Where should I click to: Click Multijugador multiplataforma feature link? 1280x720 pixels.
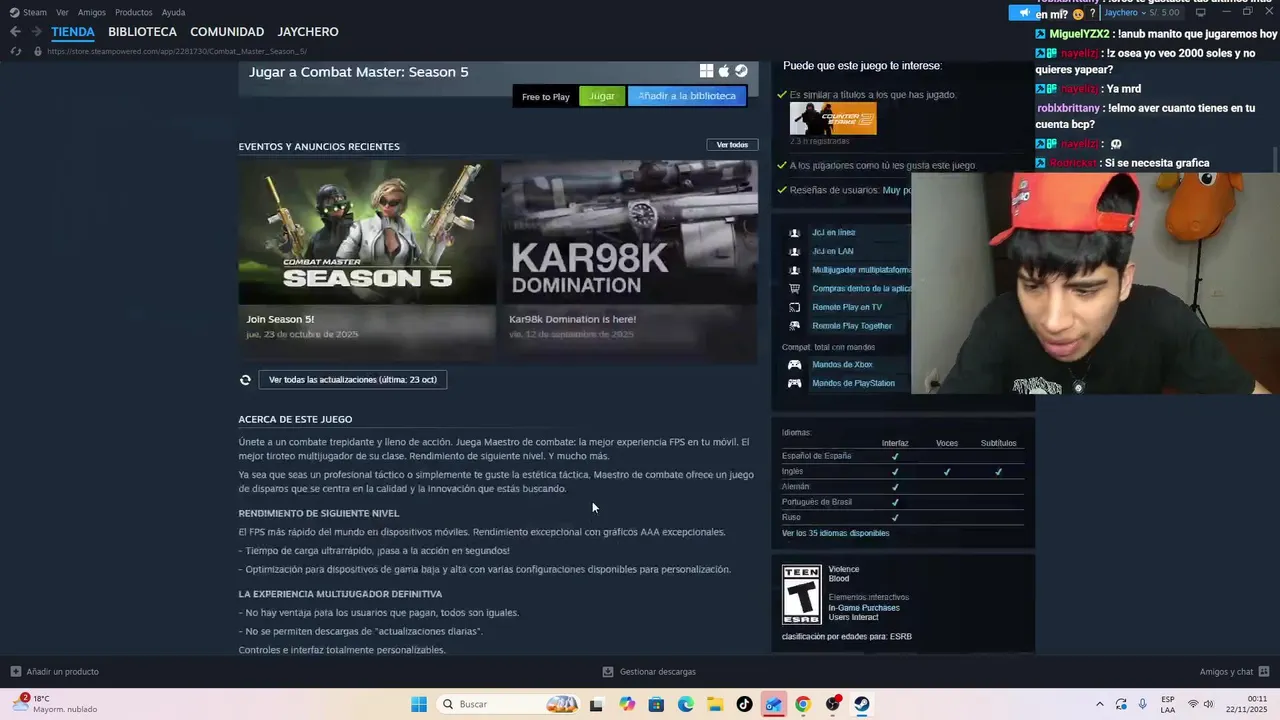[x=861, y=270]
